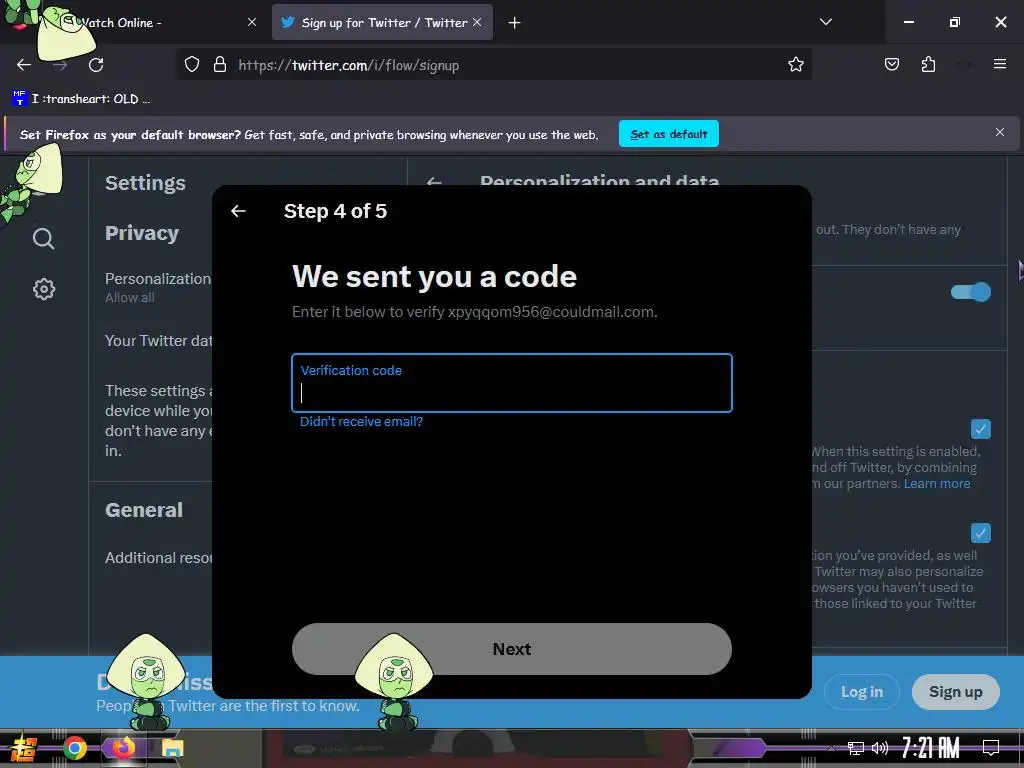Screen dimensions: 1024x768
Task: Open the Extensions puzzle icon
Action: point(928,64)
